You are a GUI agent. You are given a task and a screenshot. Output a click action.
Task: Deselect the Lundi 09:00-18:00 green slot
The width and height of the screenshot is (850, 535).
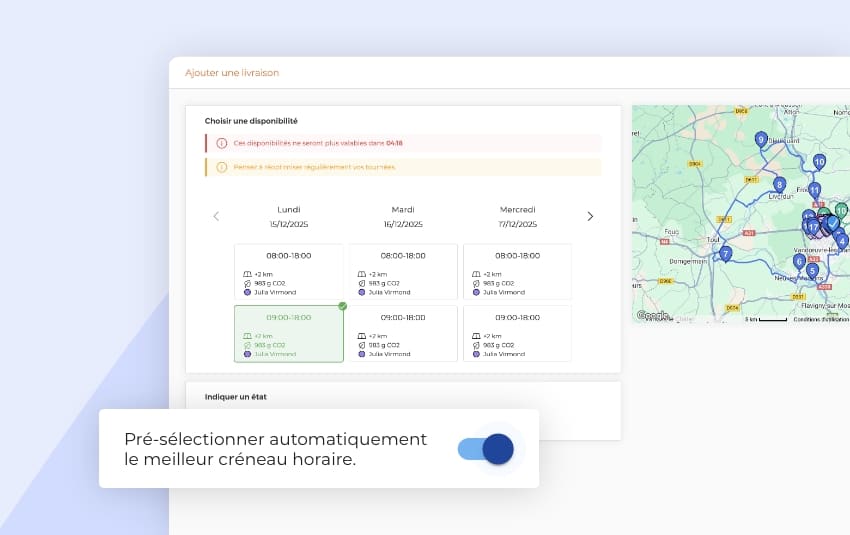(x=288, y=333)
